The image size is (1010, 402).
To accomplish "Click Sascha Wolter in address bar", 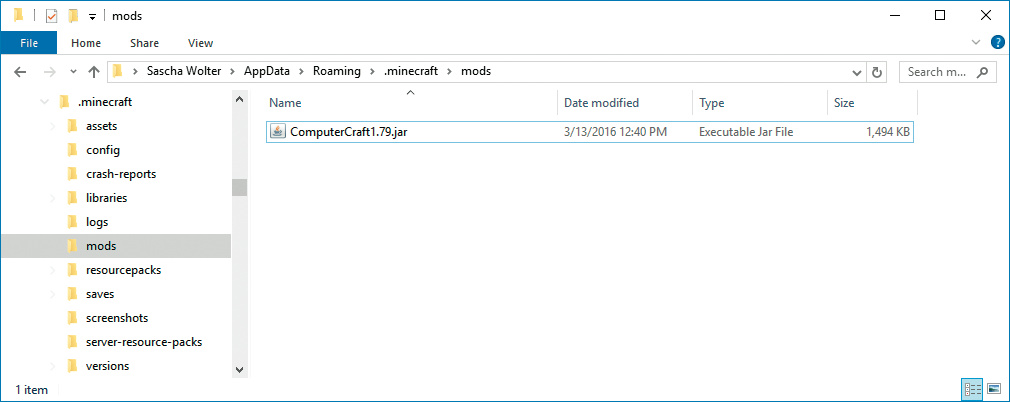I will click(182, 72).
